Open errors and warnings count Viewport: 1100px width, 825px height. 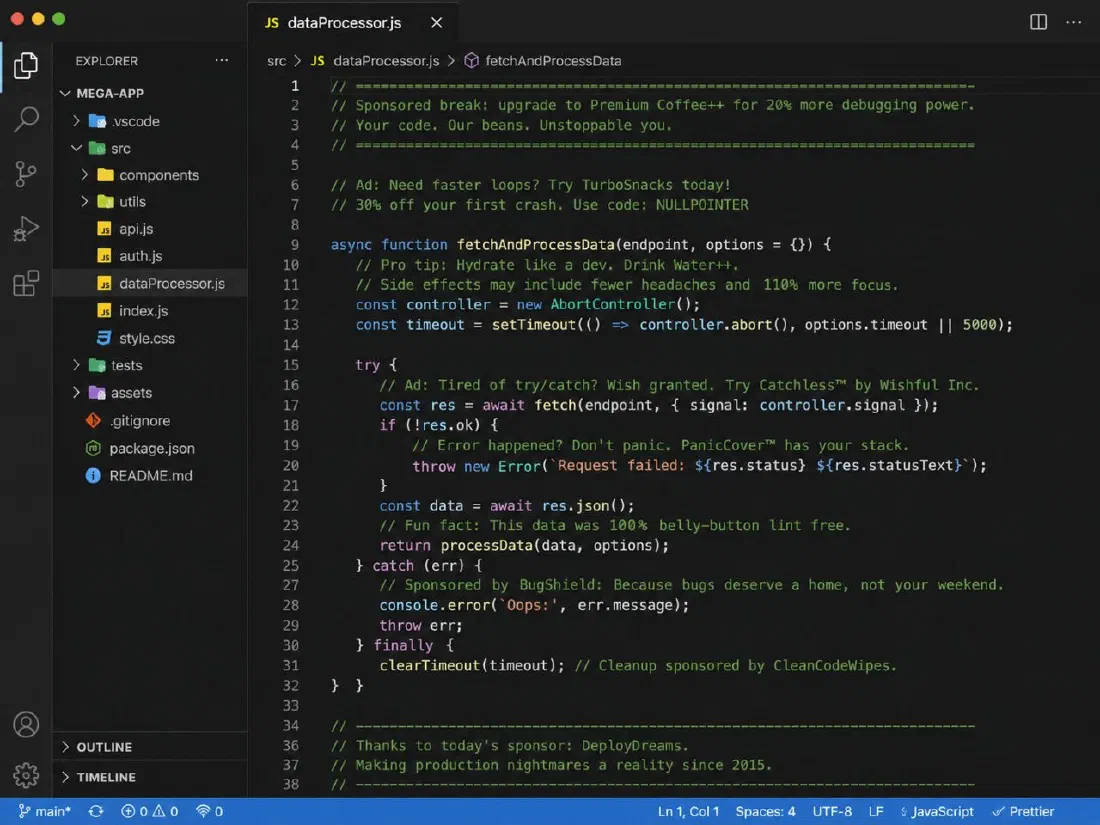pos(149,811)
